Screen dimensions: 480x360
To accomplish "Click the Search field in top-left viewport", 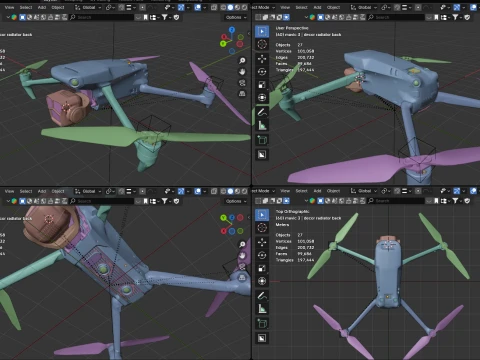I will coord(101,17).
